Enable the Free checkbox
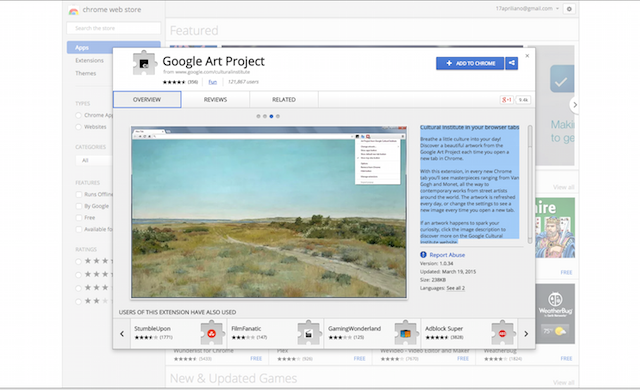The width and height of the screenshot is (640, 390). [79, 217]
